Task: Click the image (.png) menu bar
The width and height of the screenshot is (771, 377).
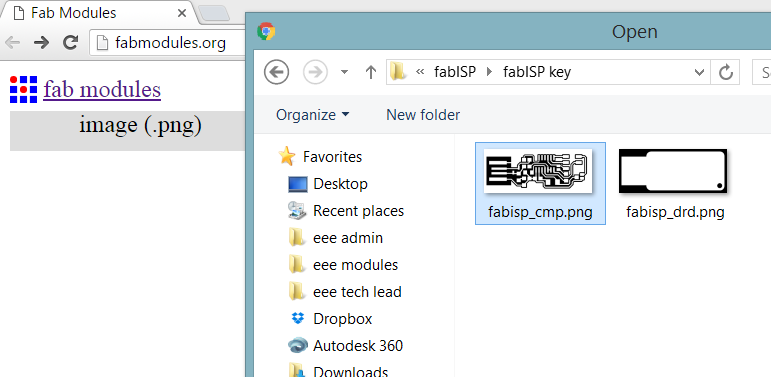Action: [x=127, y=130]
